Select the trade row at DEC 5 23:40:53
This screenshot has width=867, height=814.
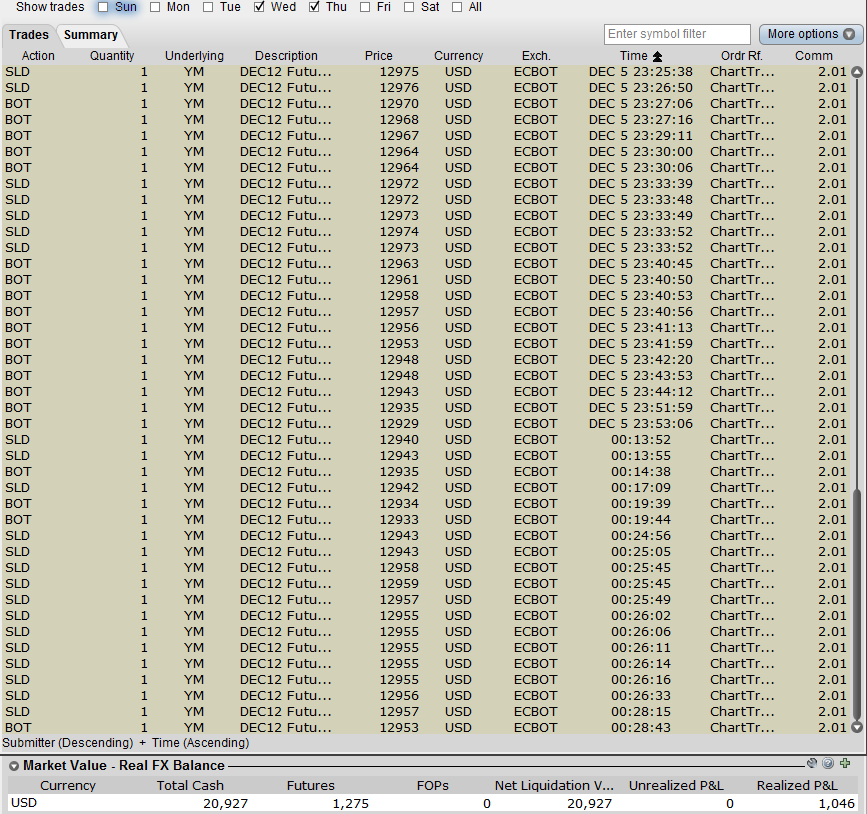point(426,296)
